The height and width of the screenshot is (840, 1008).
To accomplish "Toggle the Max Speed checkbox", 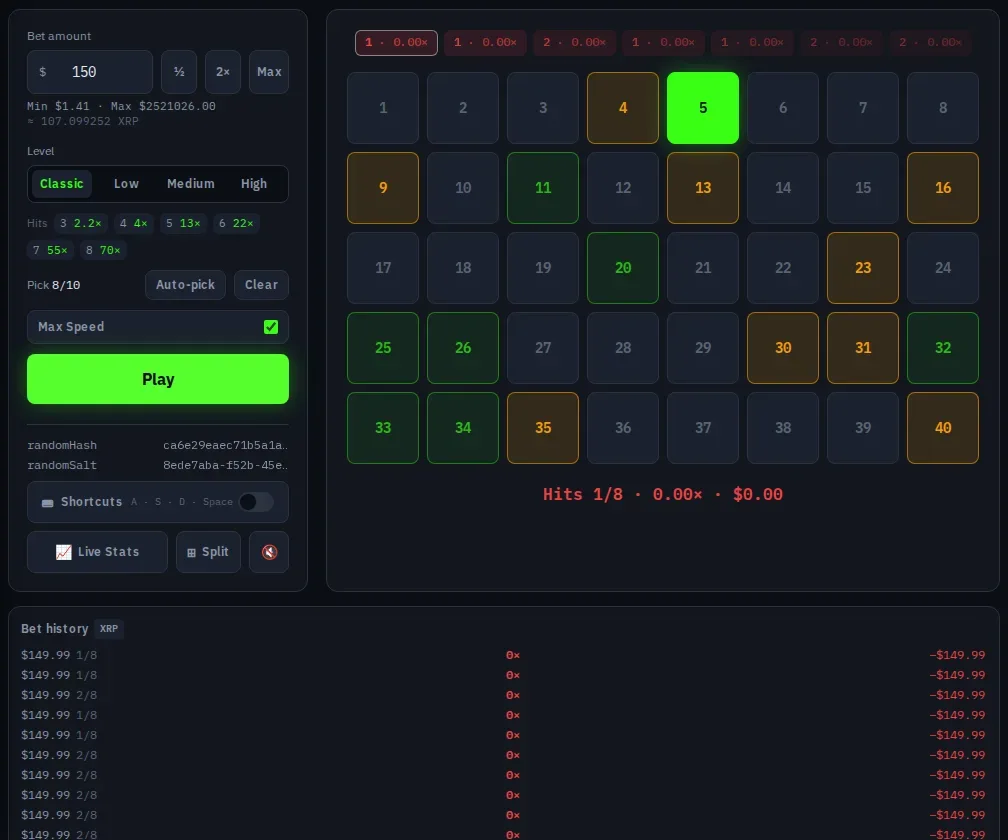I will (271, 326).
